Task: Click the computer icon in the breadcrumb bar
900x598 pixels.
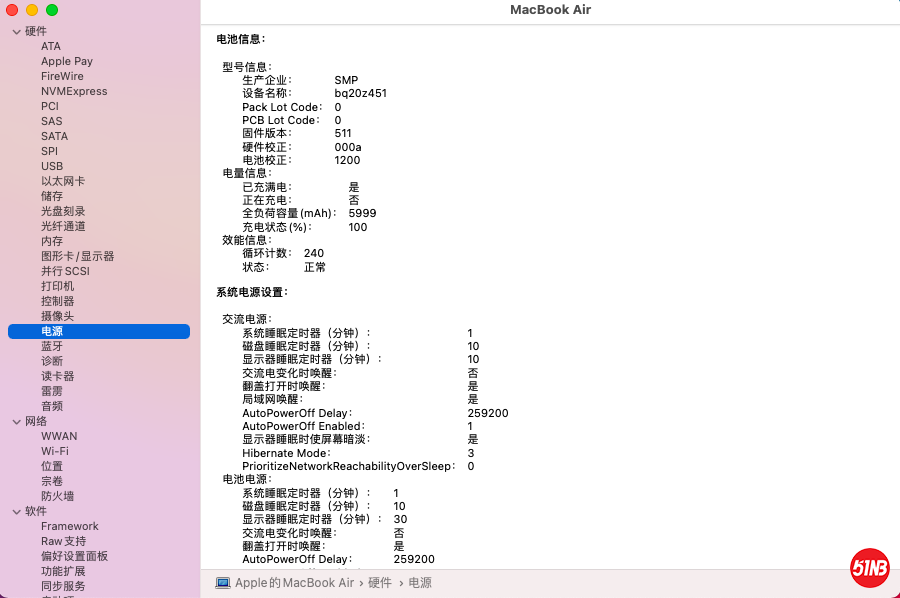Action: 222,582
